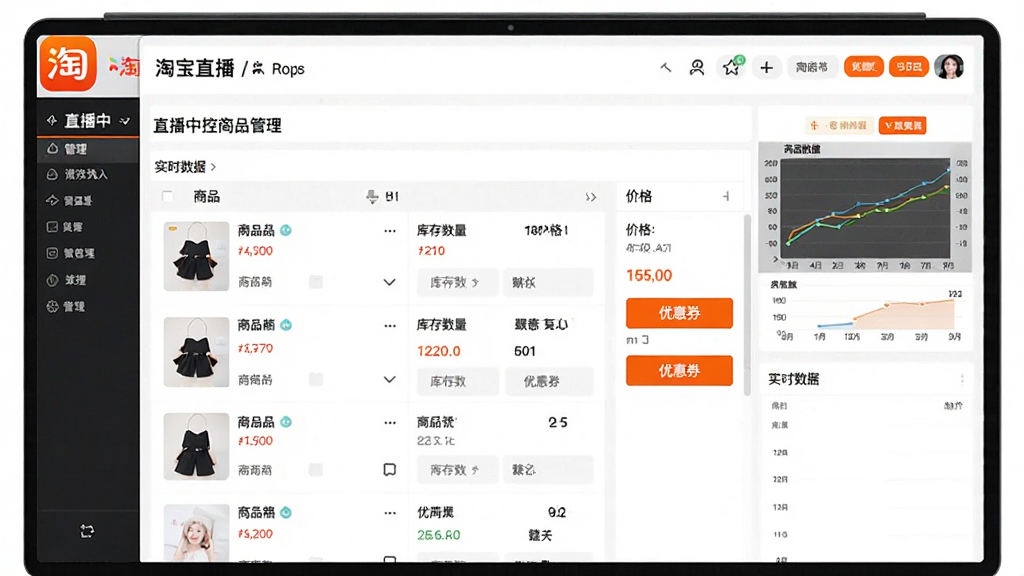Tick small checkbox in the ¥1,500 product row
The width and height of the screenshot is (1024, 576).
316,470
